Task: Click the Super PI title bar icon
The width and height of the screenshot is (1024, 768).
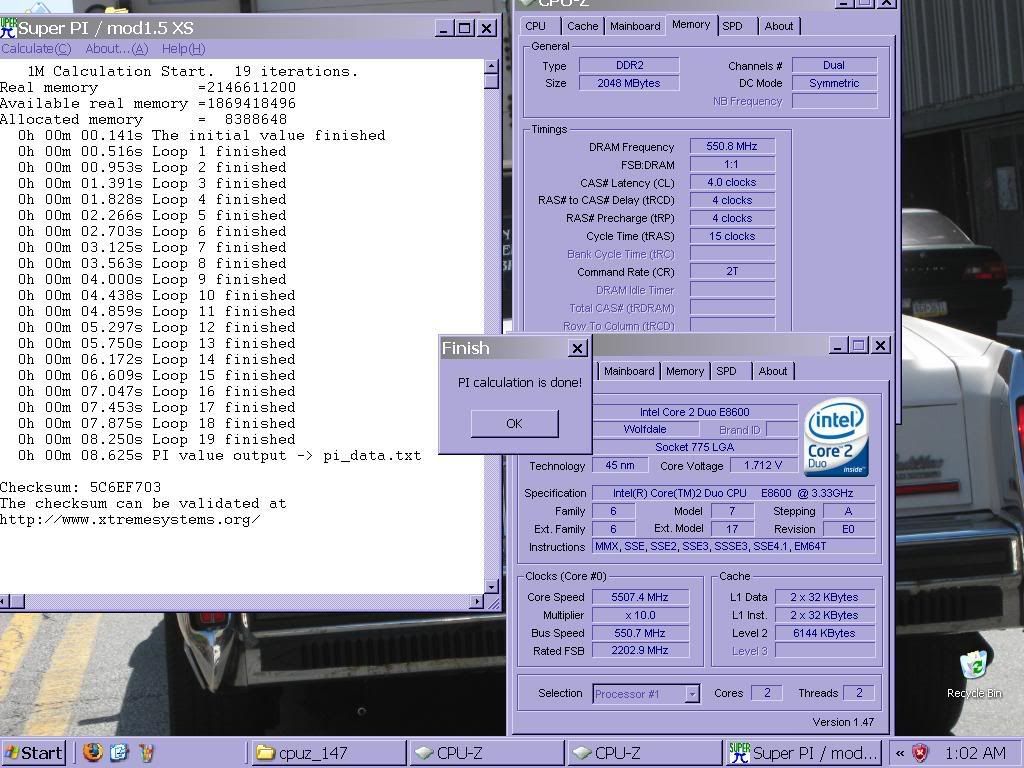Action: [9, 27]
